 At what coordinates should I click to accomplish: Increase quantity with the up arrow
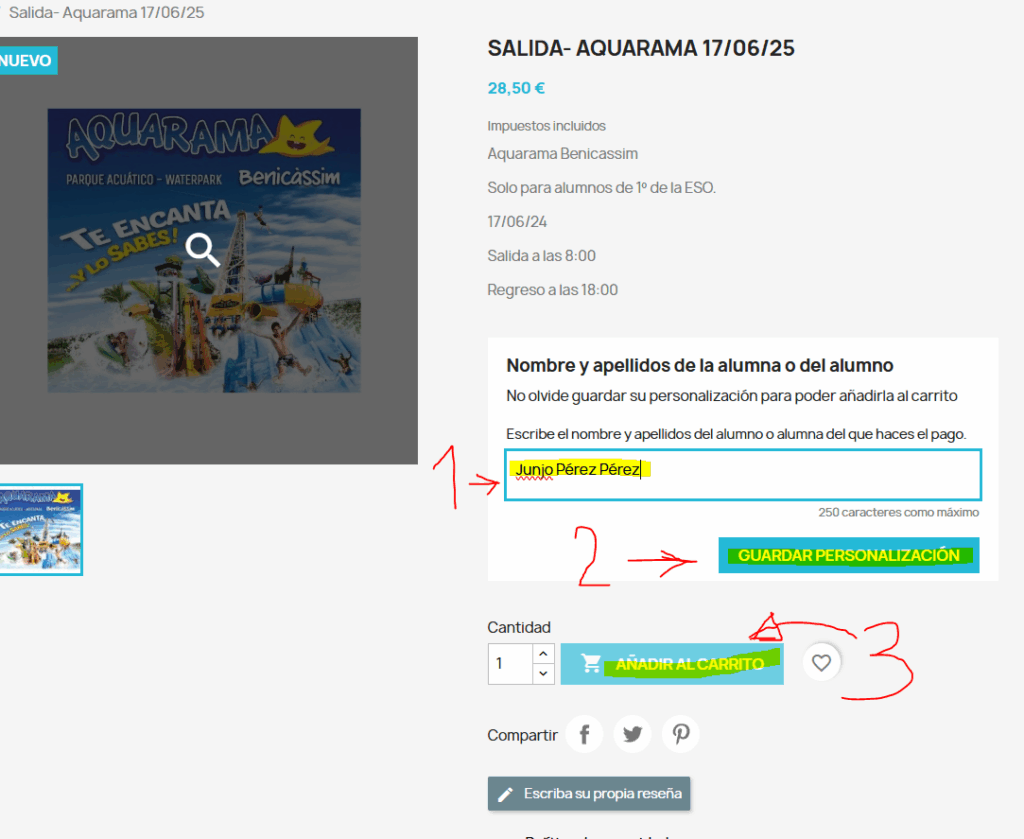(x=543, y=654)
